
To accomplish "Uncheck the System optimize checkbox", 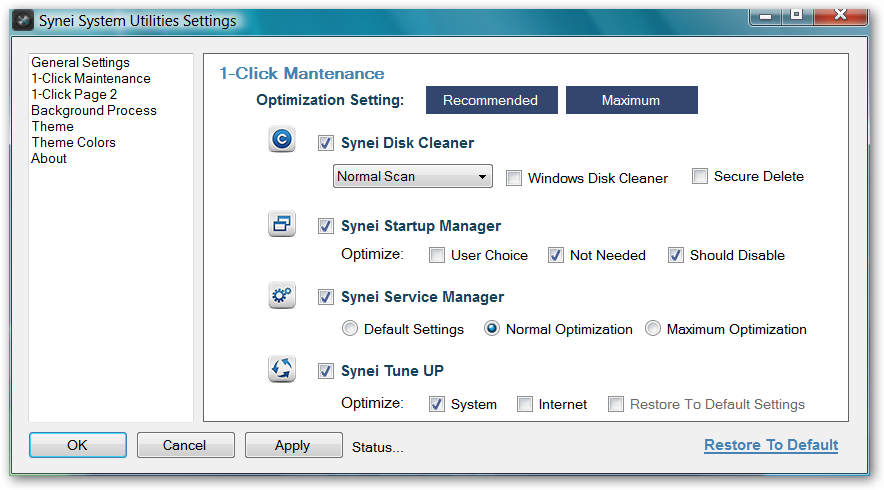I will [x=436, y=404].
